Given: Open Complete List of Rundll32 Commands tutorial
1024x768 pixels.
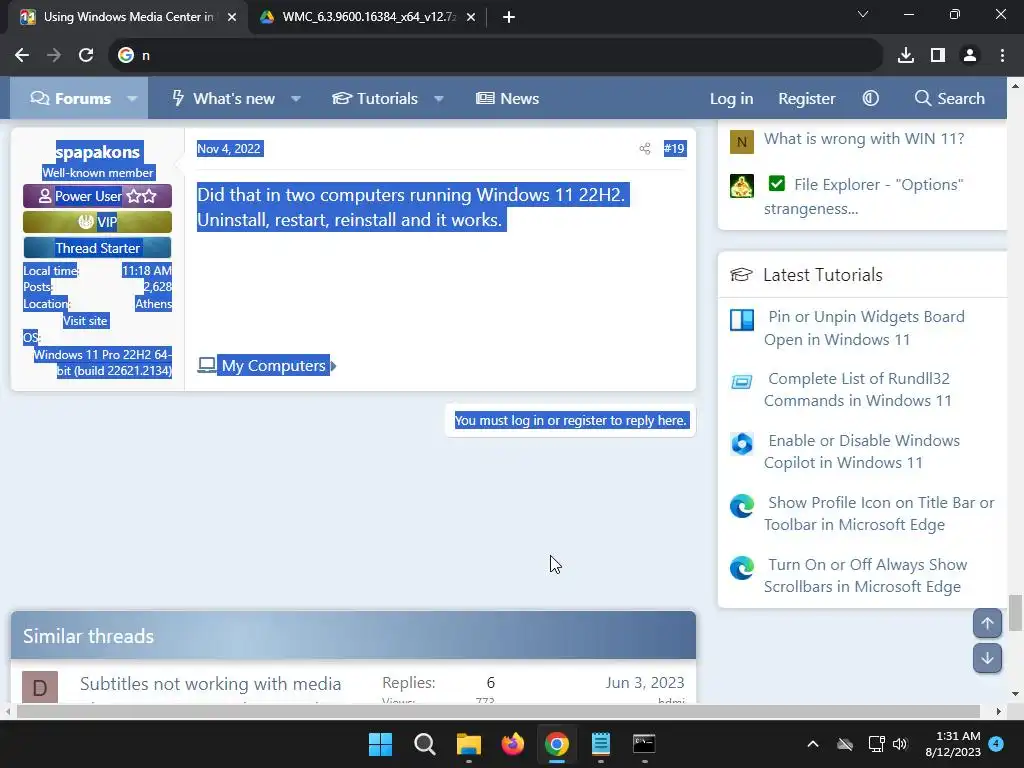Looking at the screenshot, I should [857, 390].
